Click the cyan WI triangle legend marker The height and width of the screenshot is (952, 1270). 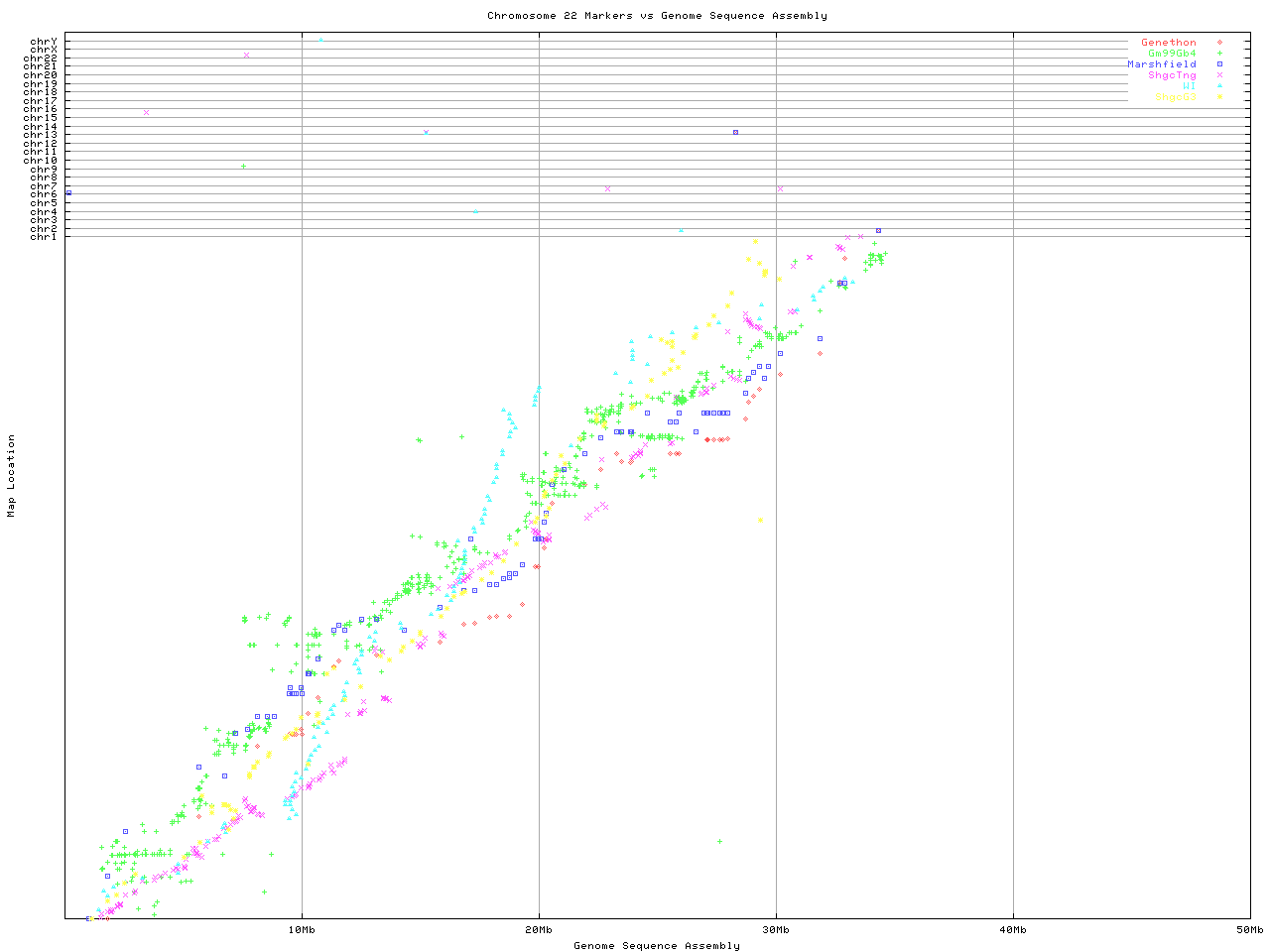(1219, 86)
